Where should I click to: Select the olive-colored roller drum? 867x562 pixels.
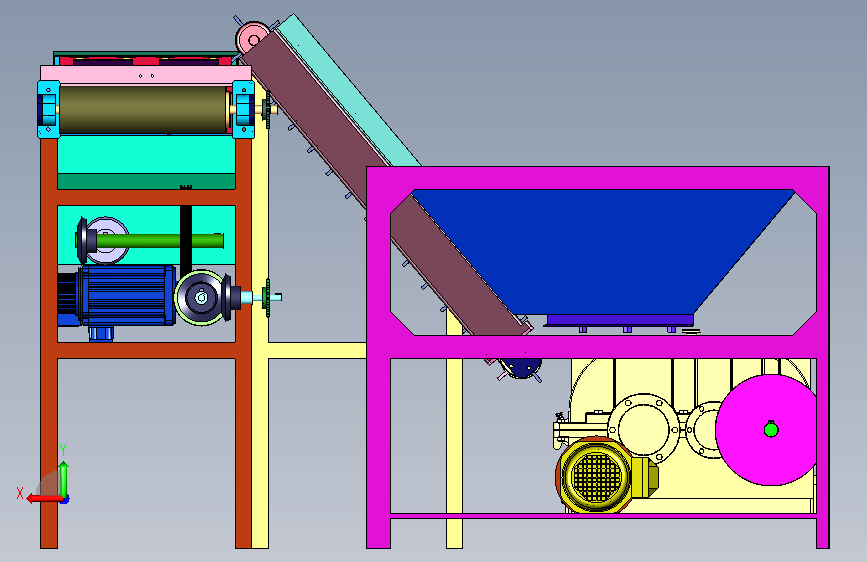[x=144, y=110]
